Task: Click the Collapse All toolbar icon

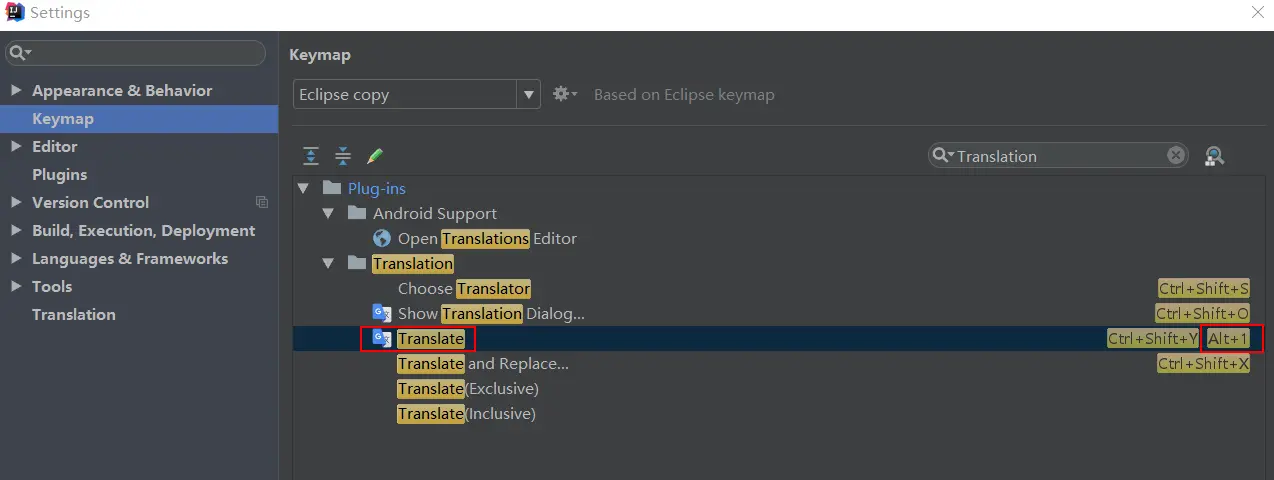Action: (343, 156)
